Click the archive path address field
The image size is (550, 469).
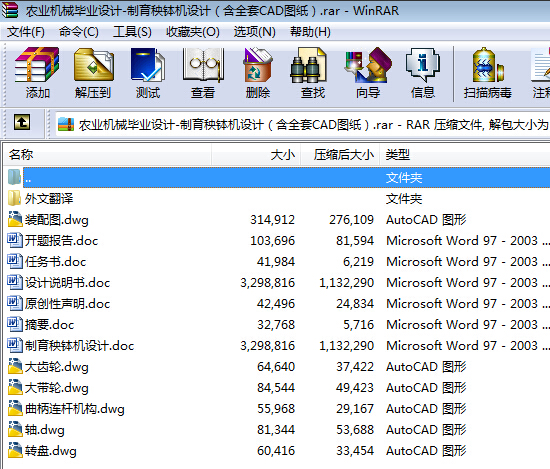[x=303, y=124]
